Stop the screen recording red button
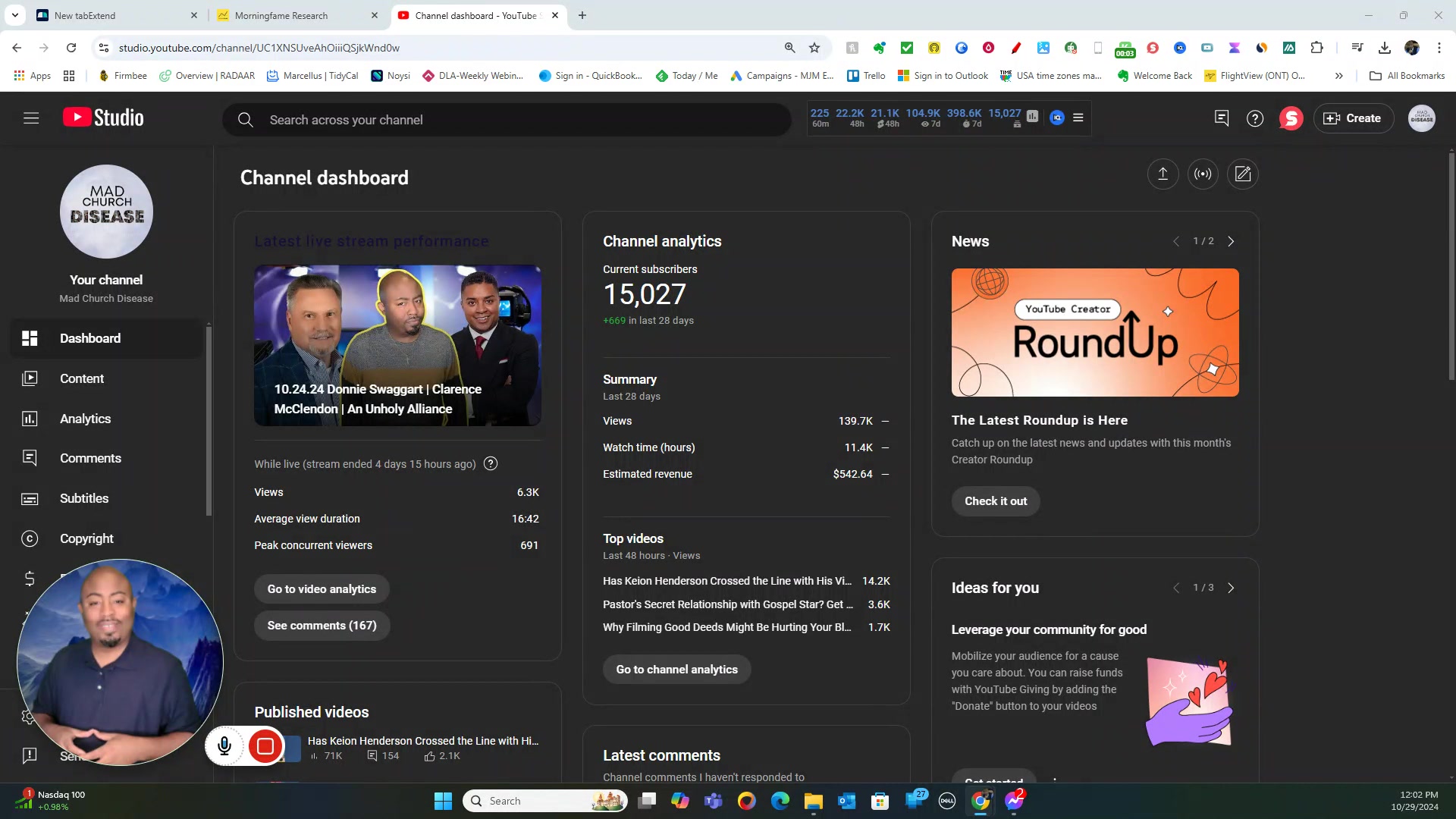Viewport: 1456px width, 819px height. [265, 746]
